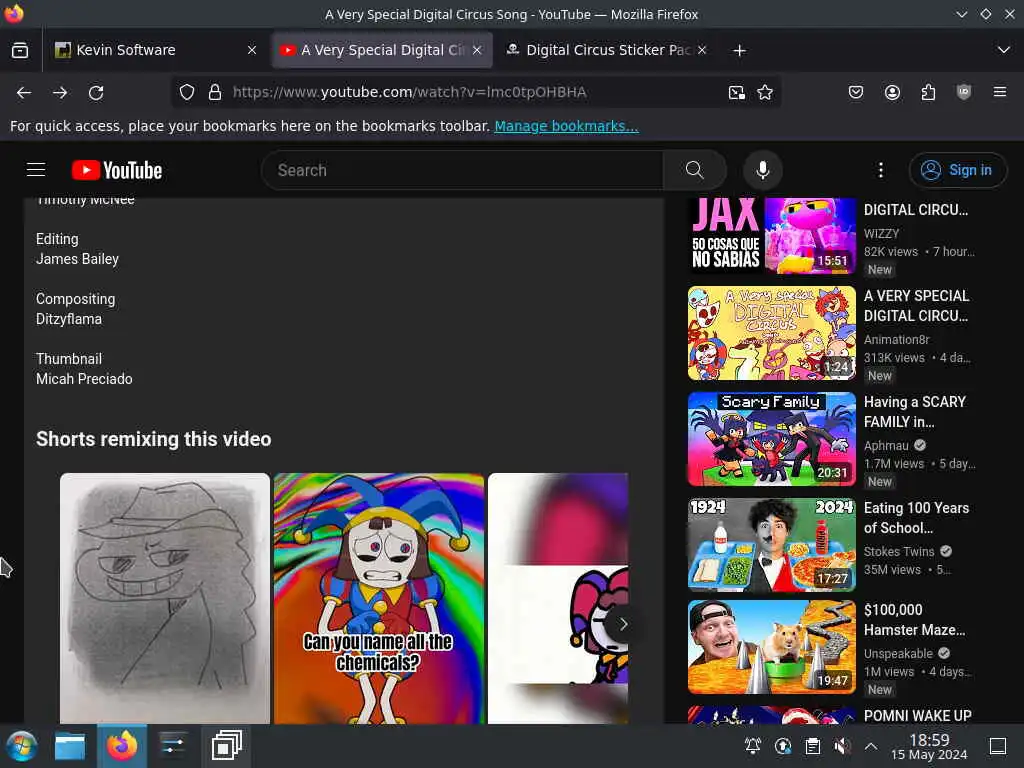
Task: Open the Aphmau channel name
Action: [x=886, y=445]
